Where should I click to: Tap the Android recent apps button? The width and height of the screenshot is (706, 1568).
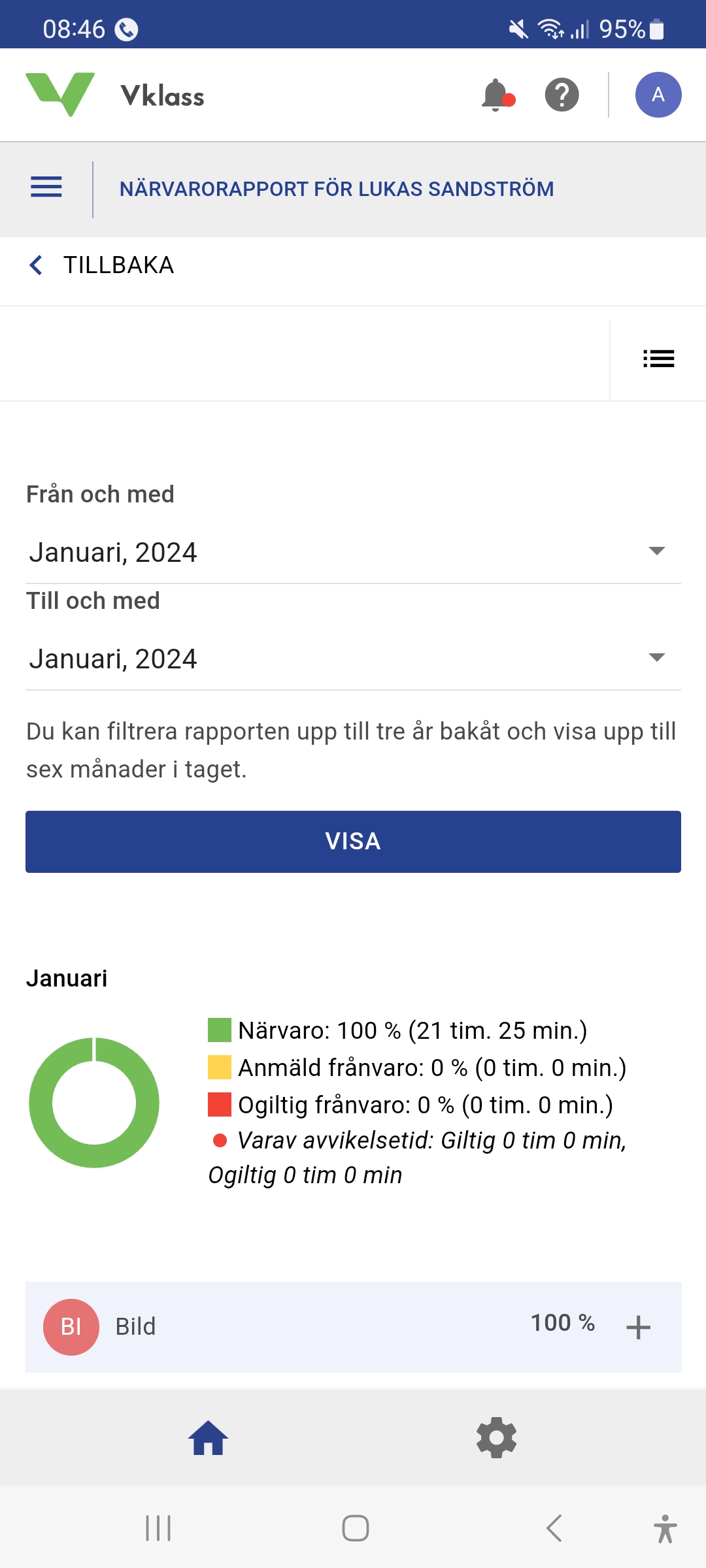click(x=158, y=1529)
